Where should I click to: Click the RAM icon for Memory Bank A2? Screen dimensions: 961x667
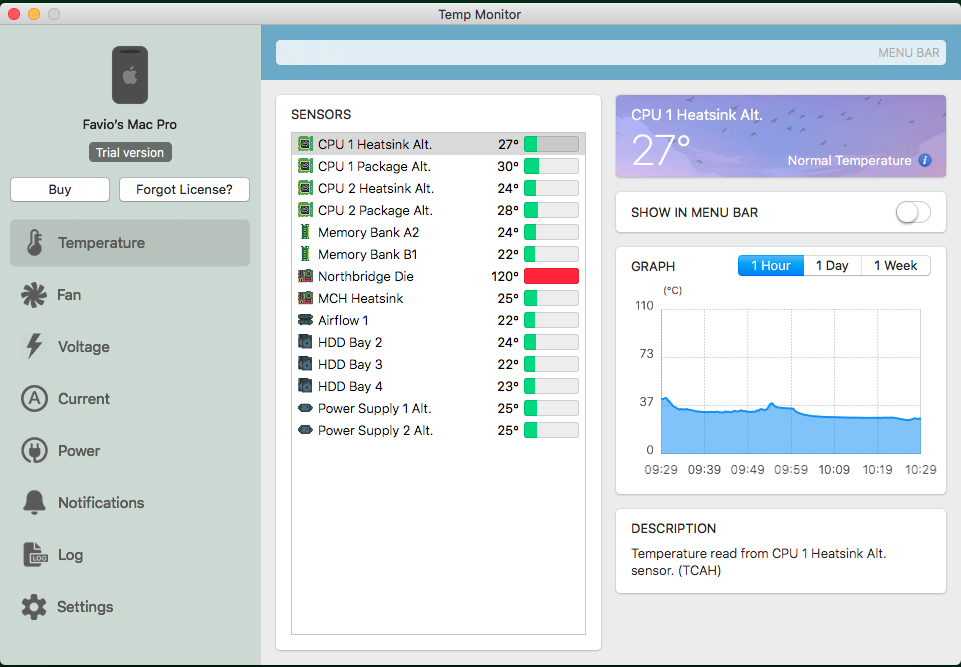tap(305, 232)
